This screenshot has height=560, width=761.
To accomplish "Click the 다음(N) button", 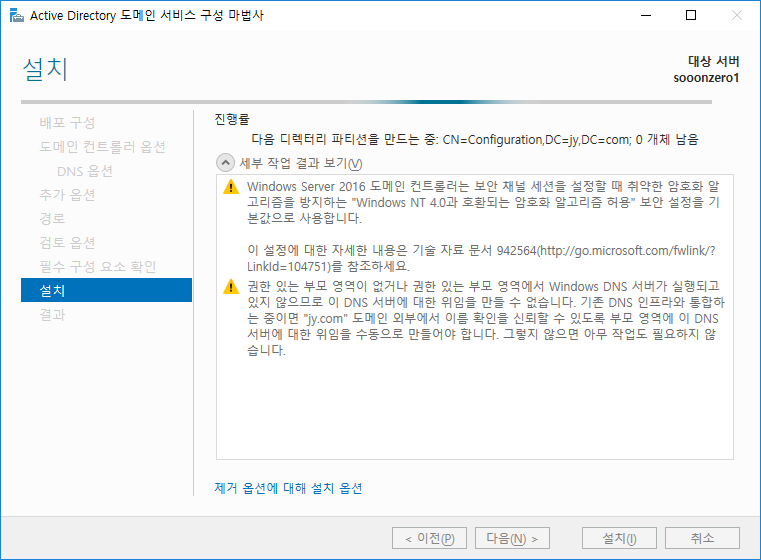I will pos(513,538).
